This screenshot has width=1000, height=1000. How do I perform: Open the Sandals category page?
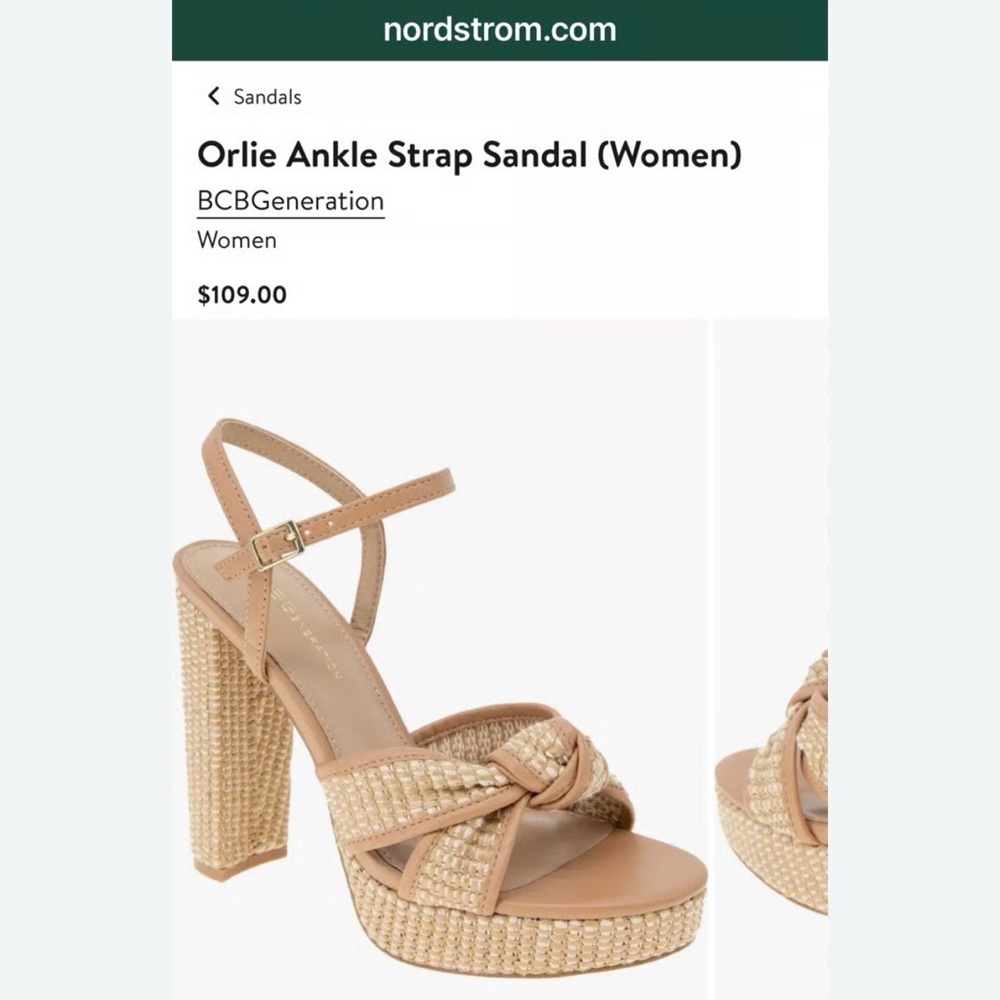[265, 97]
